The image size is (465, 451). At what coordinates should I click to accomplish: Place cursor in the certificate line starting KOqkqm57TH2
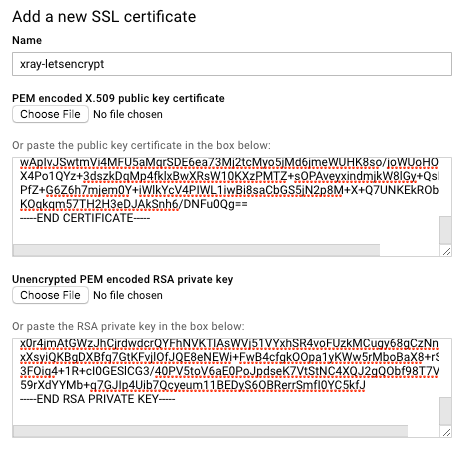coord(134,204)
